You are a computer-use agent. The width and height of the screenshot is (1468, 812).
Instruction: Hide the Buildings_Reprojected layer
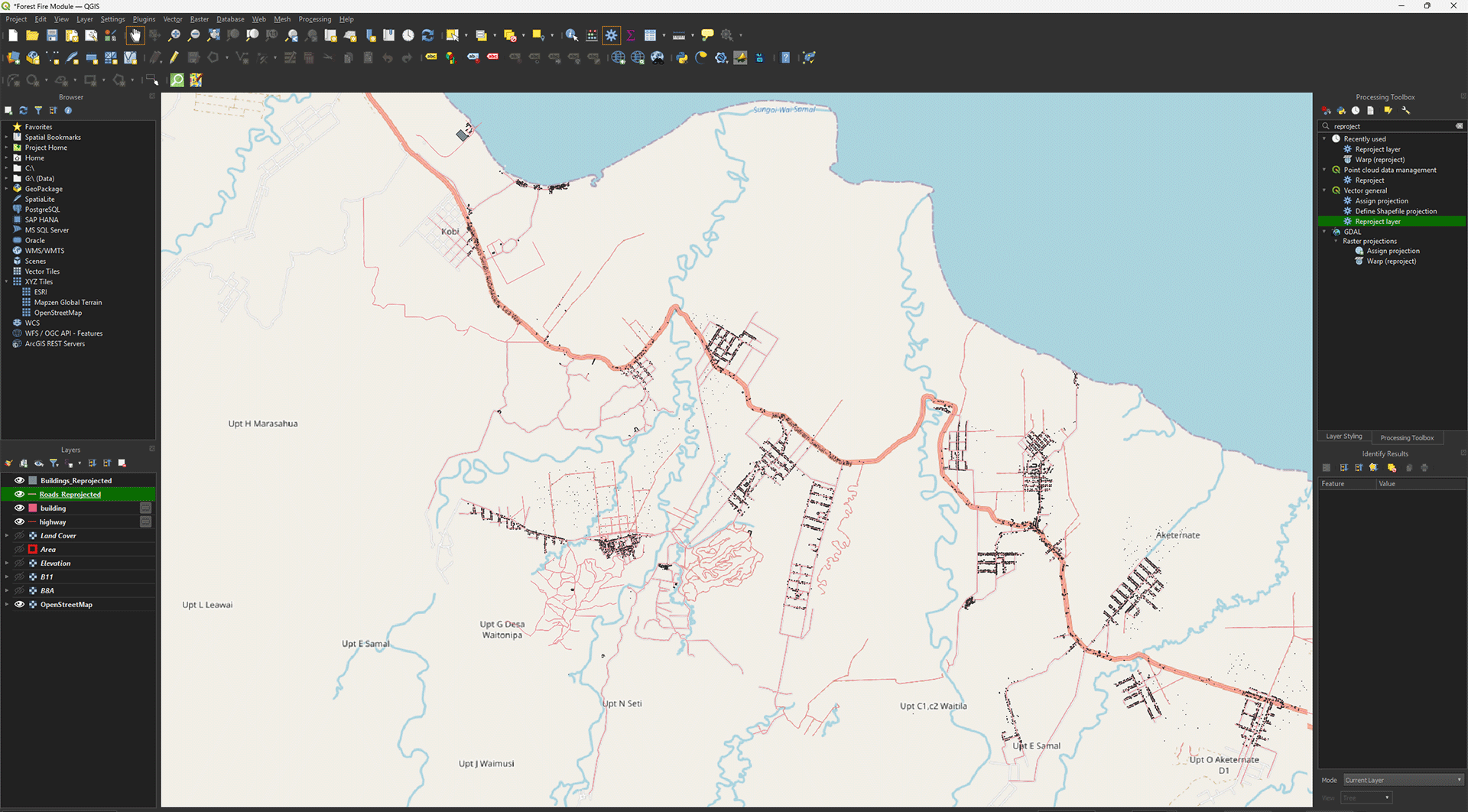pos(20,481)
